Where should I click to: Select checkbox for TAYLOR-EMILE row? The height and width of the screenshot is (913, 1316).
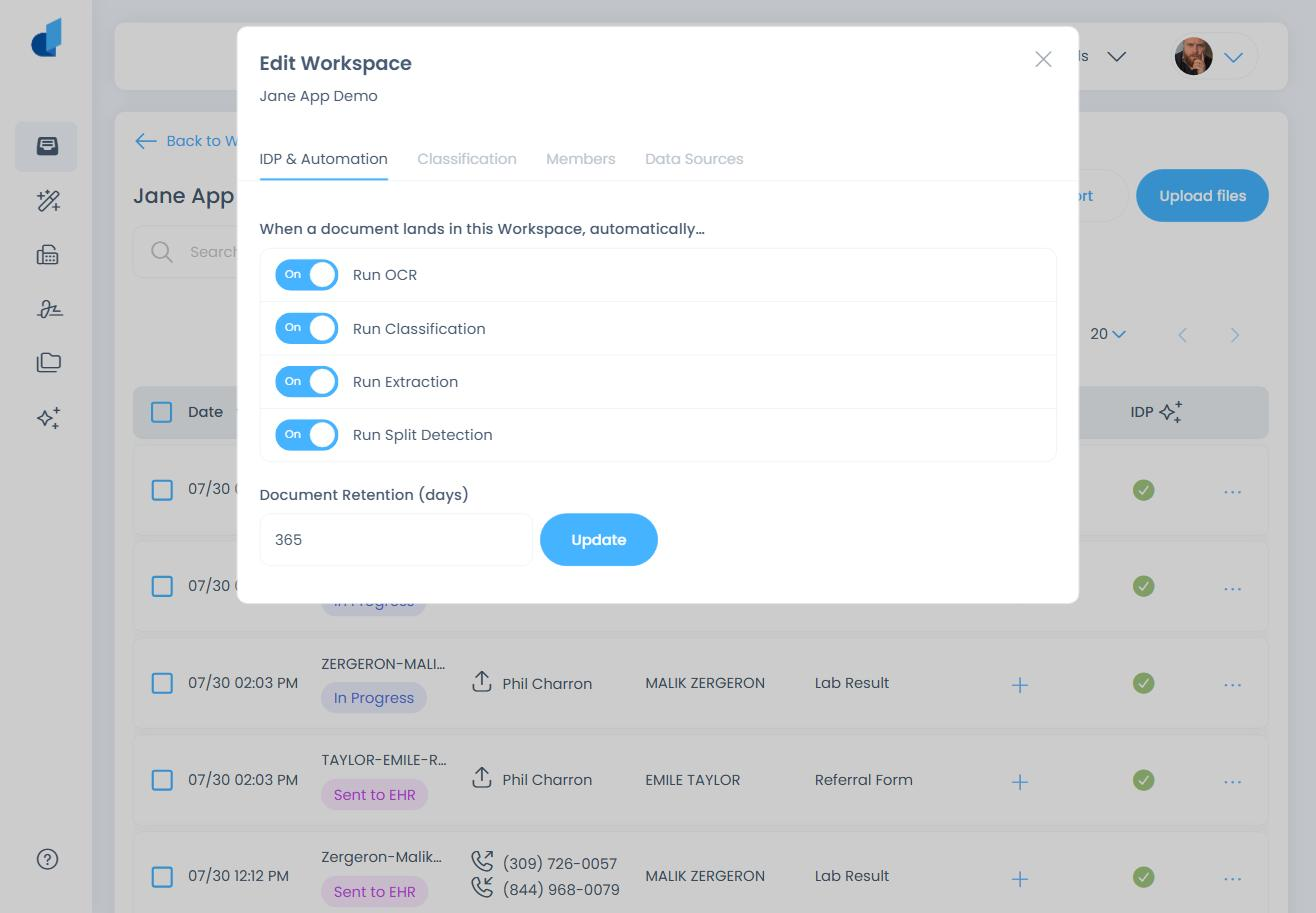point(162,780)
